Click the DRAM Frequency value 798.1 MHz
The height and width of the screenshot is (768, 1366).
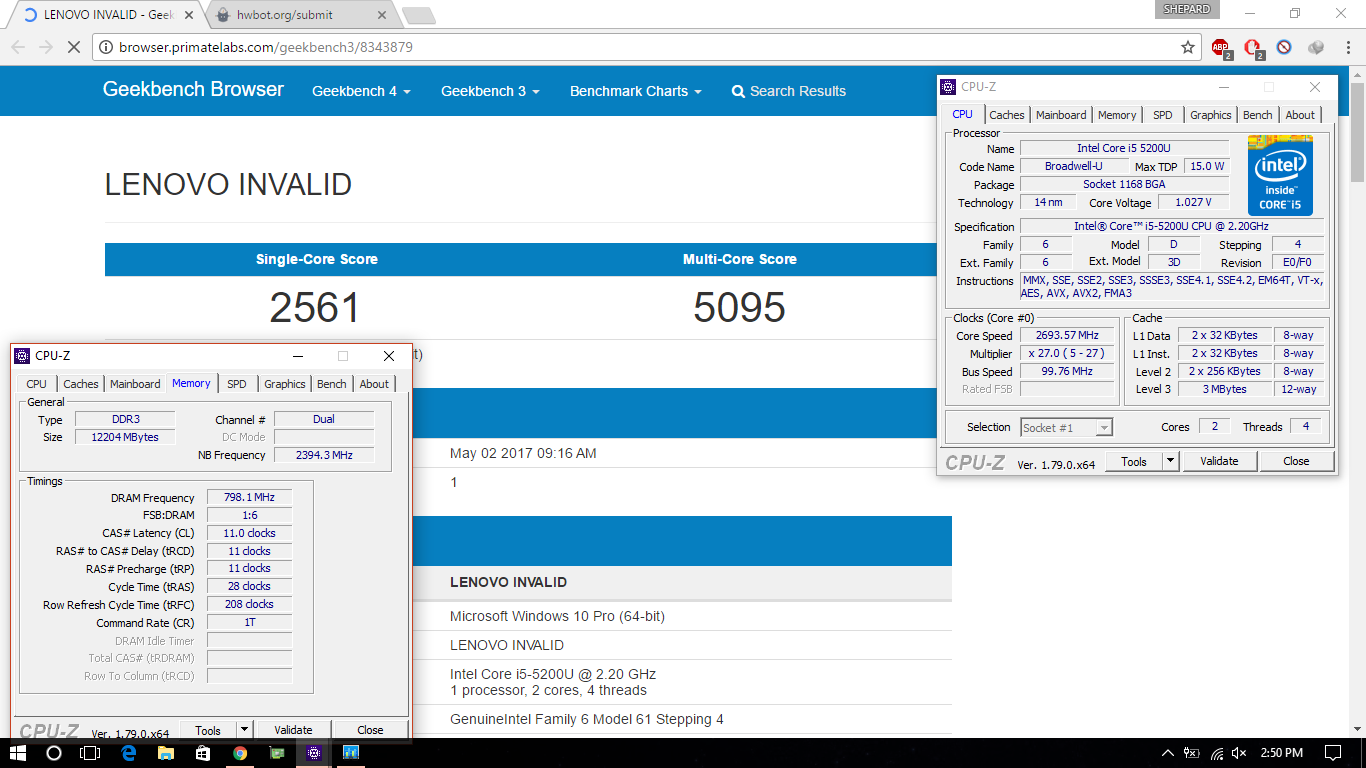point(250,497)
